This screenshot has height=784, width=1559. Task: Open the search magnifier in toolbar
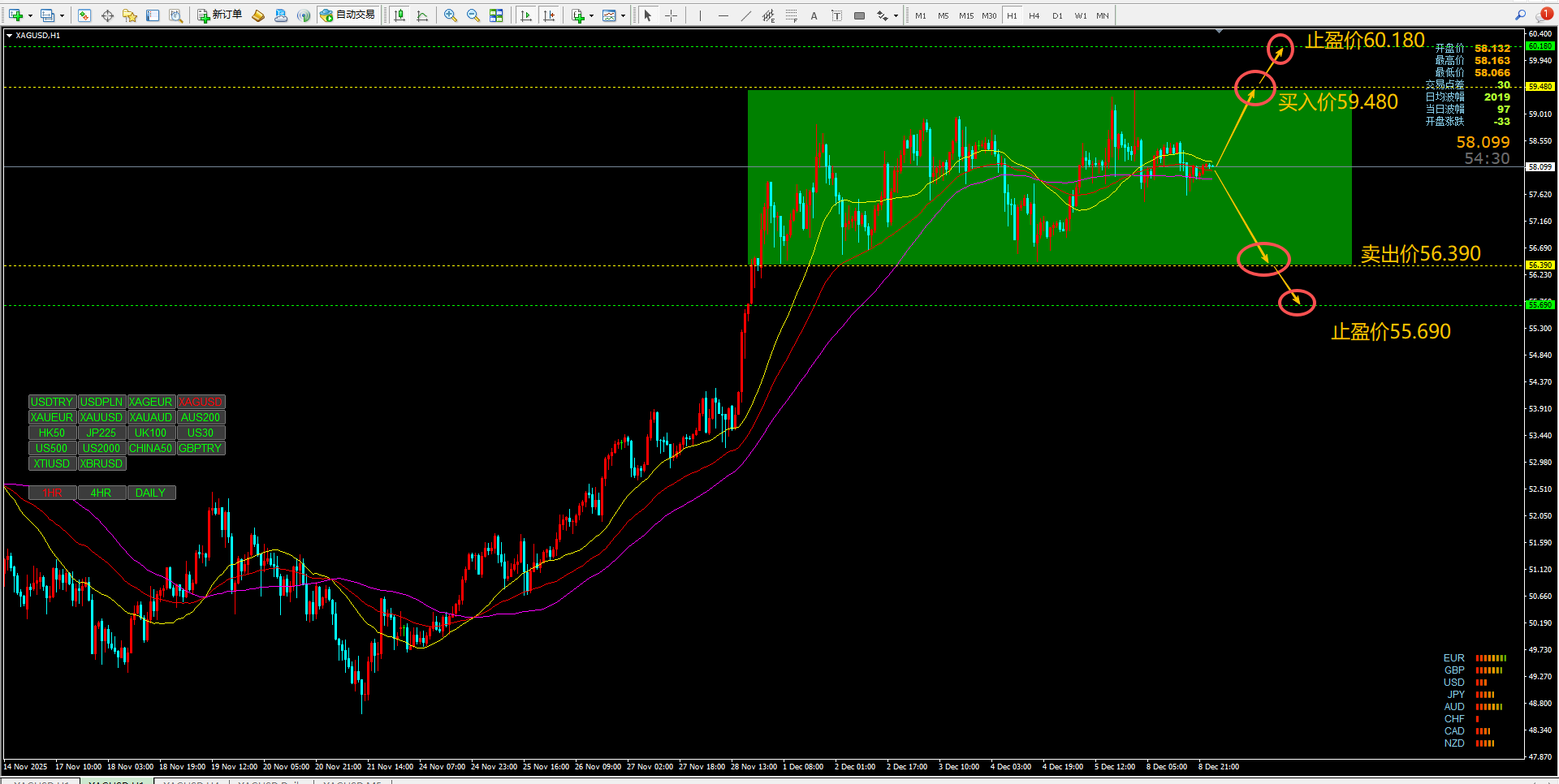(x=1520, y=15)
